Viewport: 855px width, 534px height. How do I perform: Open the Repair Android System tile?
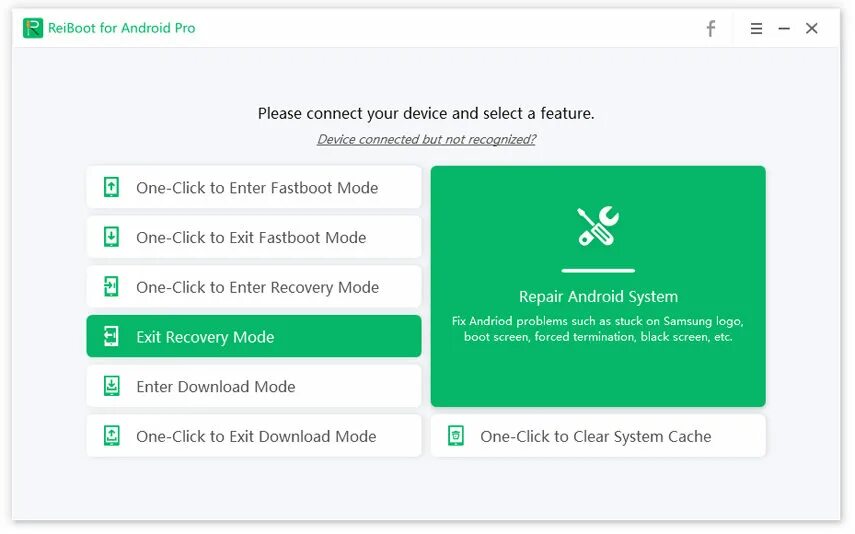pos(598,286)
